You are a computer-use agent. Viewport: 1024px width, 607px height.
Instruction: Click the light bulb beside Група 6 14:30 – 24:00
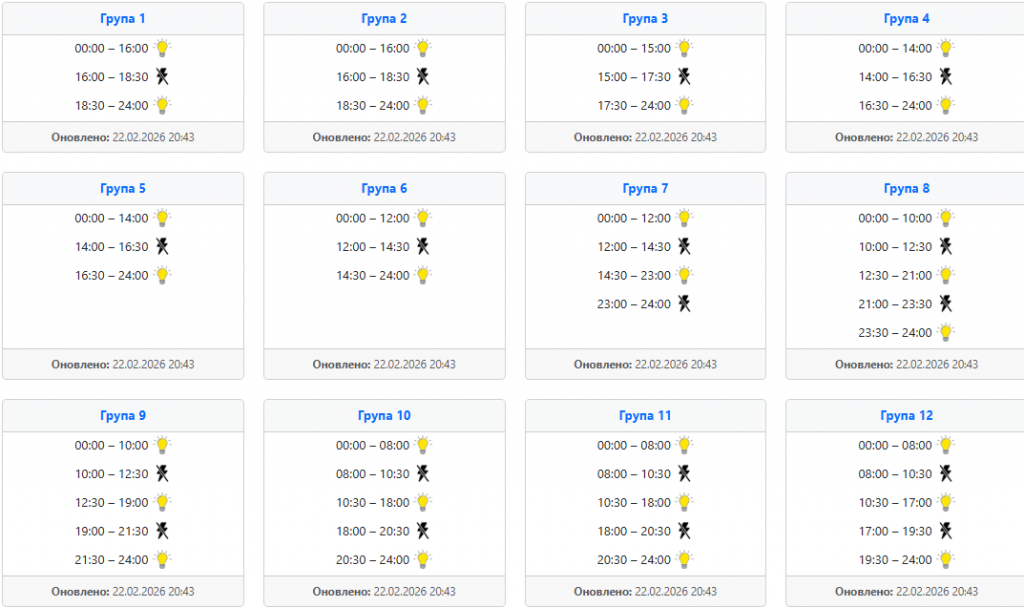click(x=423, y=275)
